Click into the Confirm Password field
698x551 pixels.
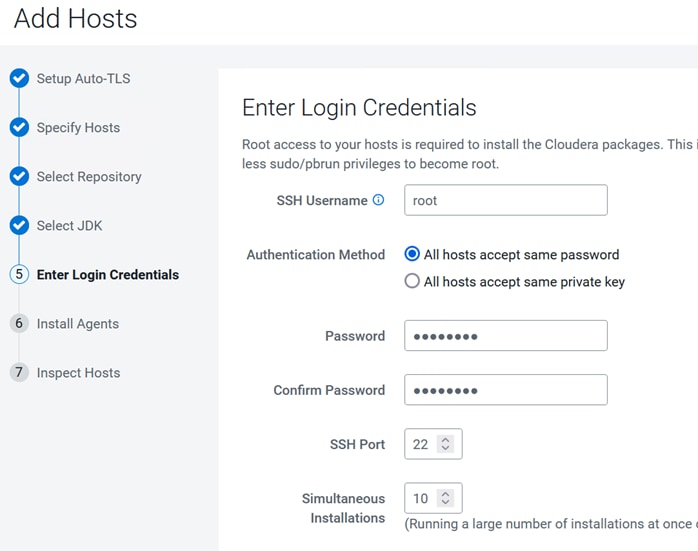[506, 390]
